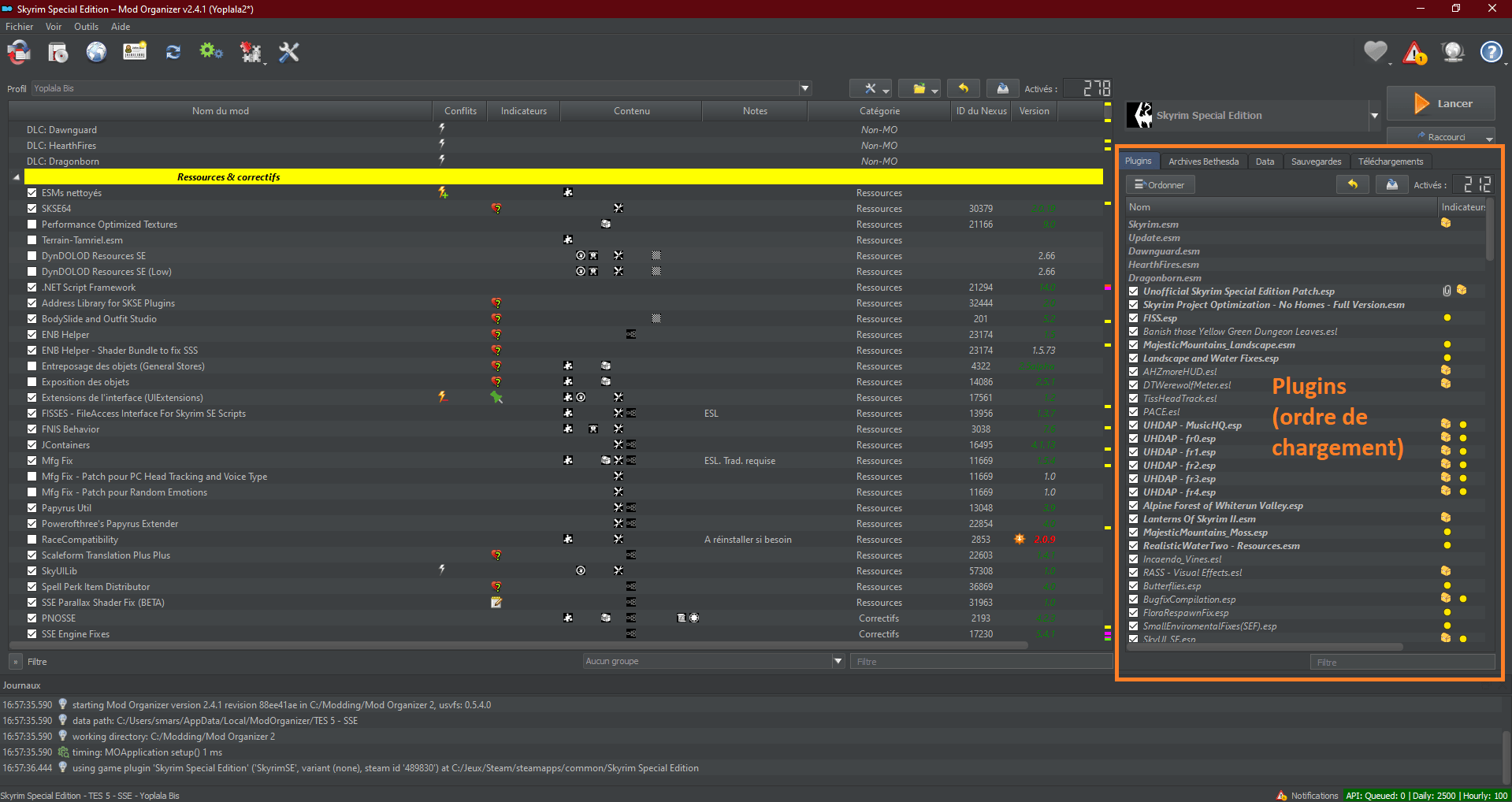This screenshot has width=1512, height=802.
Task: Open the profiles ID card icon
Action: [x=135, y=53]
